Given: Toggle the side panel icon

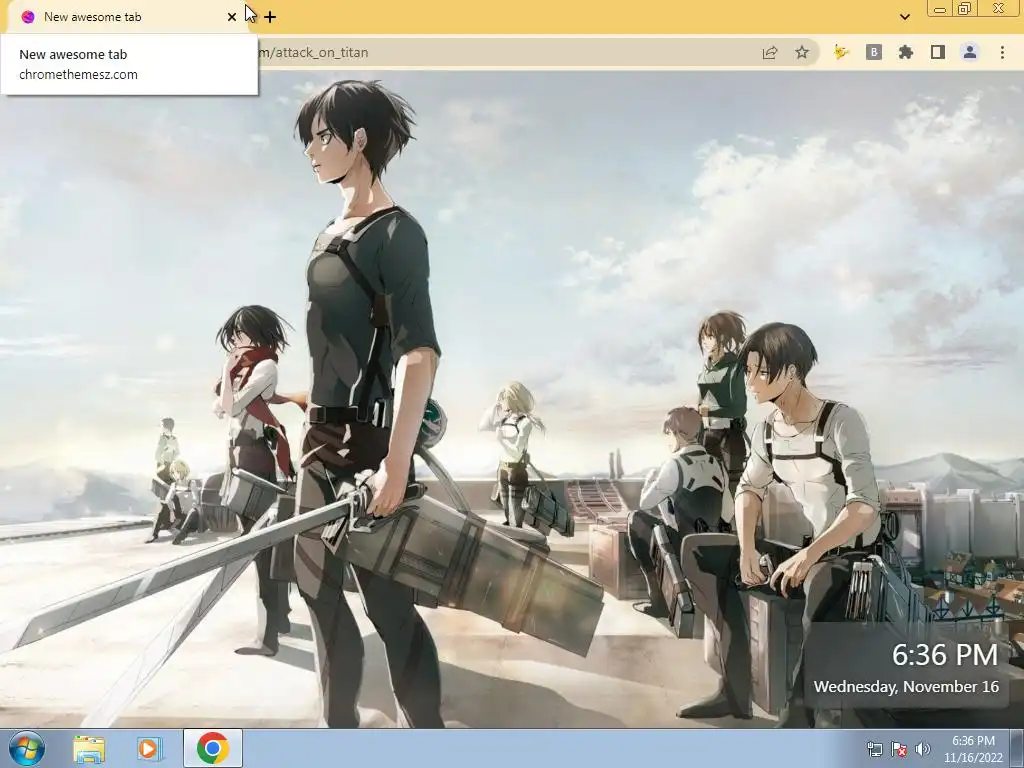Looking at the screenshot, I should 938,52.
